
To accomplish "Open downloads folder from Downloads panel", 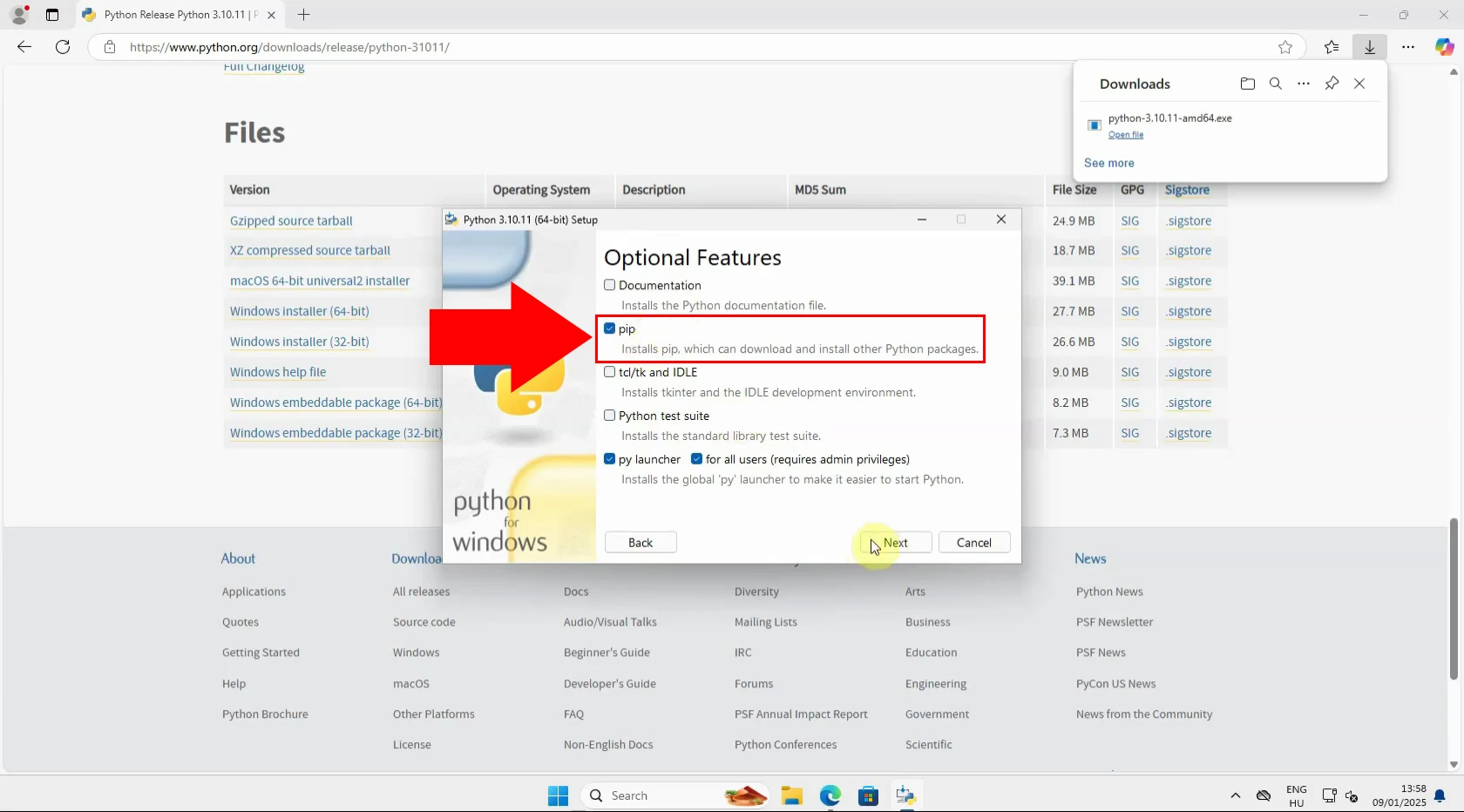I will click(1248, 84).
